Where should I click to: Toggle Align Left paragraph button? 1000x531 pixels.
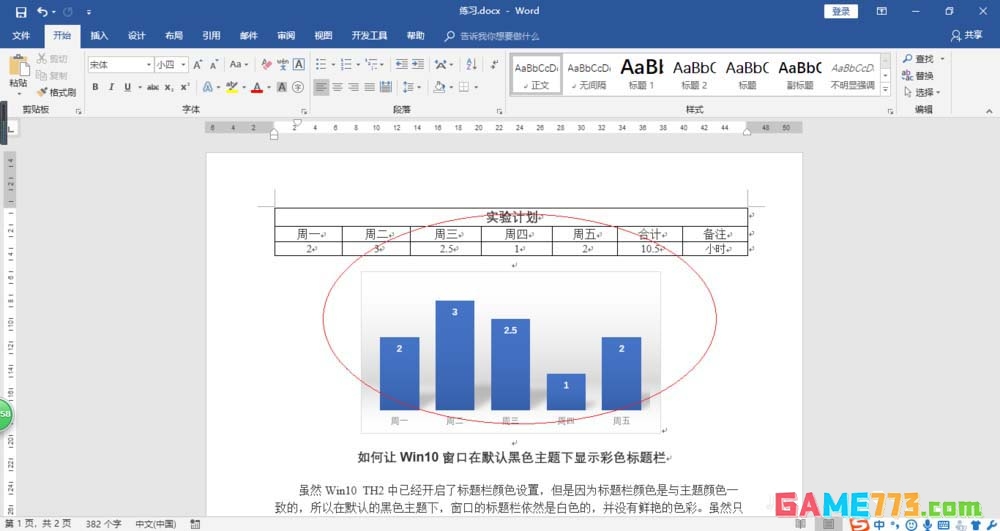(x=321, y=87)
